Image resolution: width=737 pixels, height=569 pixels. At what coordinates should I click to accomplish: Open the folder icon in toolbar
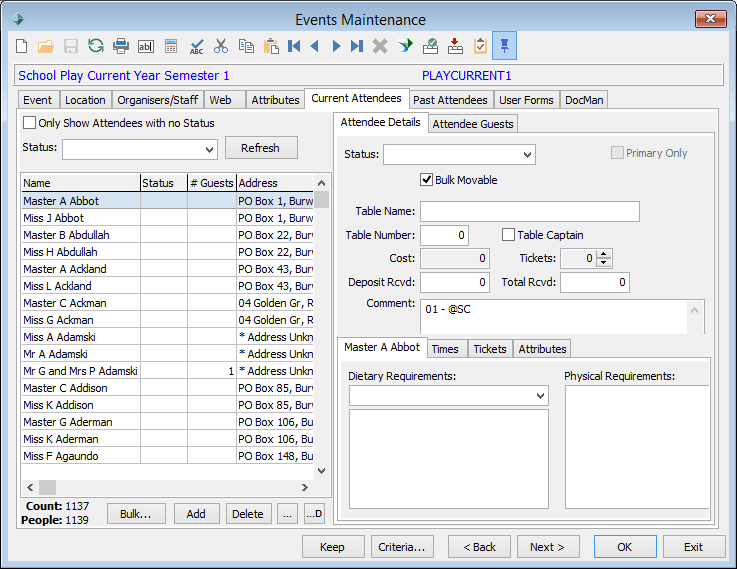coord(46,46)
